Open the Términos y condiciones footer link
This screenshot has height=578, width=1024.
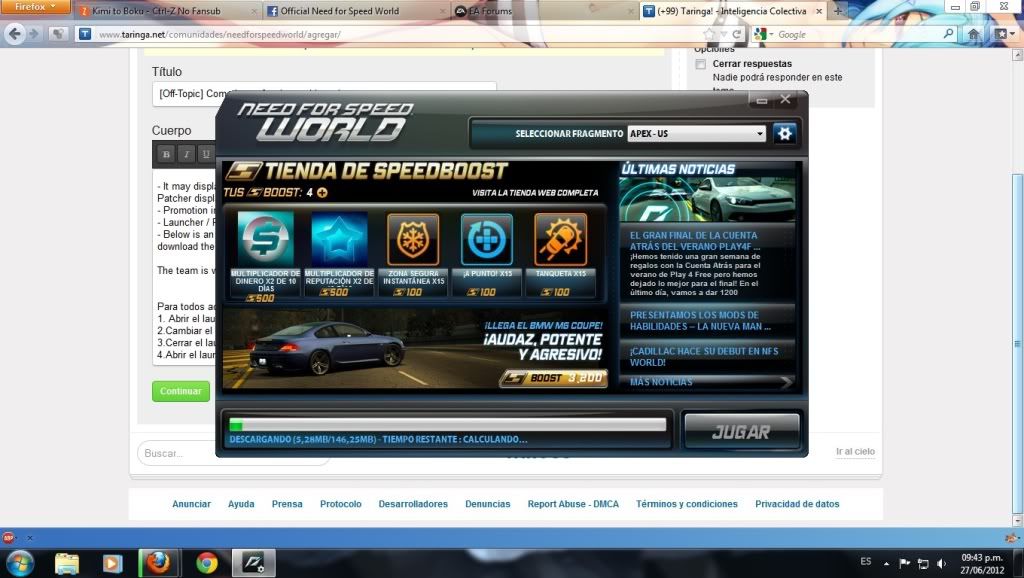click(686, 504)
